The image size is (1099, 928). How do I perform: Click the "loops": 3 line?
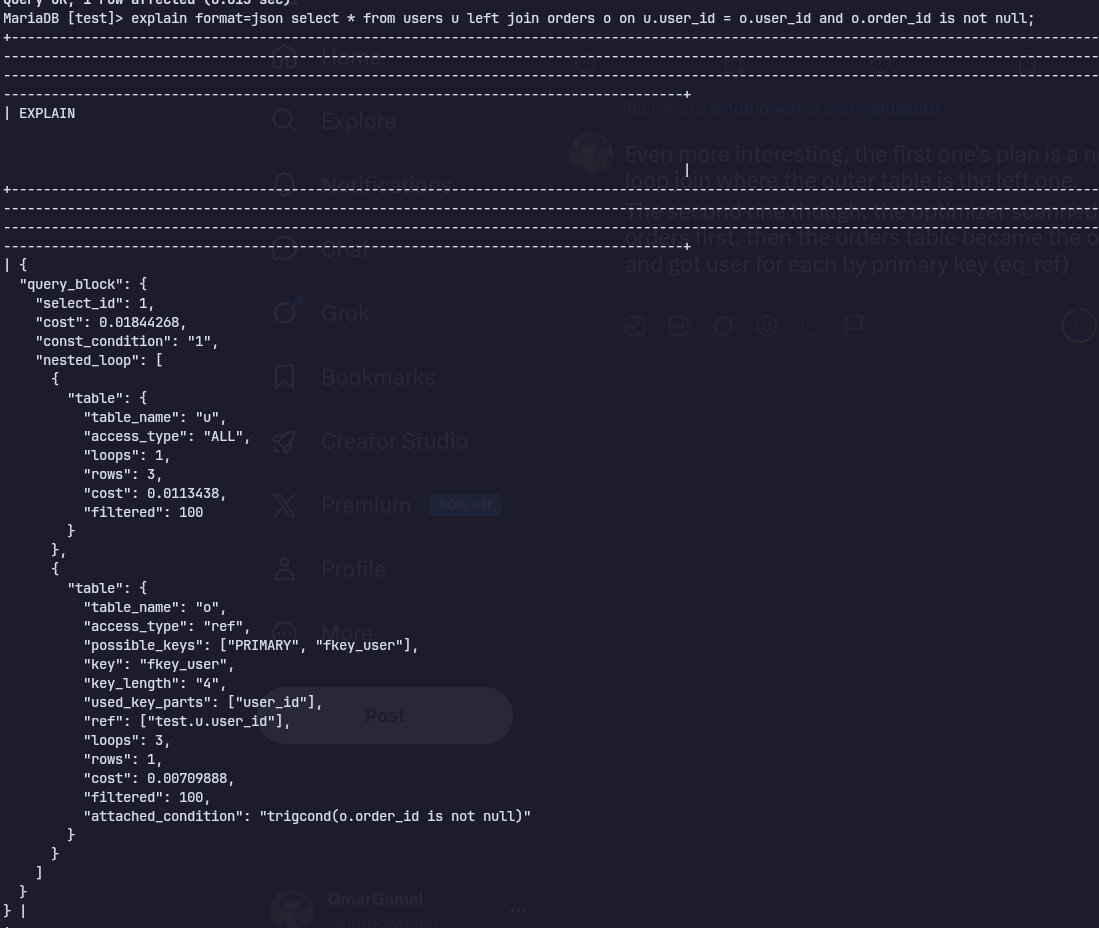pos(127,740)
